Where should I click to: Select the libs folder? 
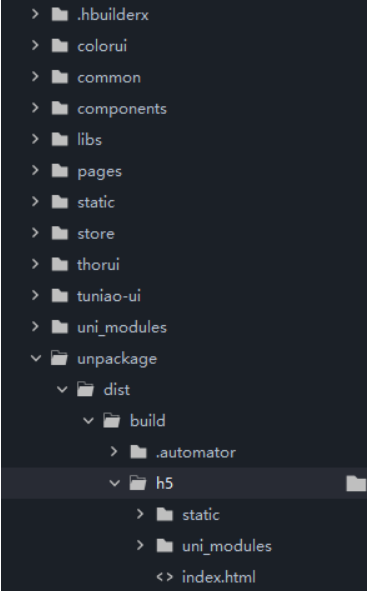click(89, 140)
